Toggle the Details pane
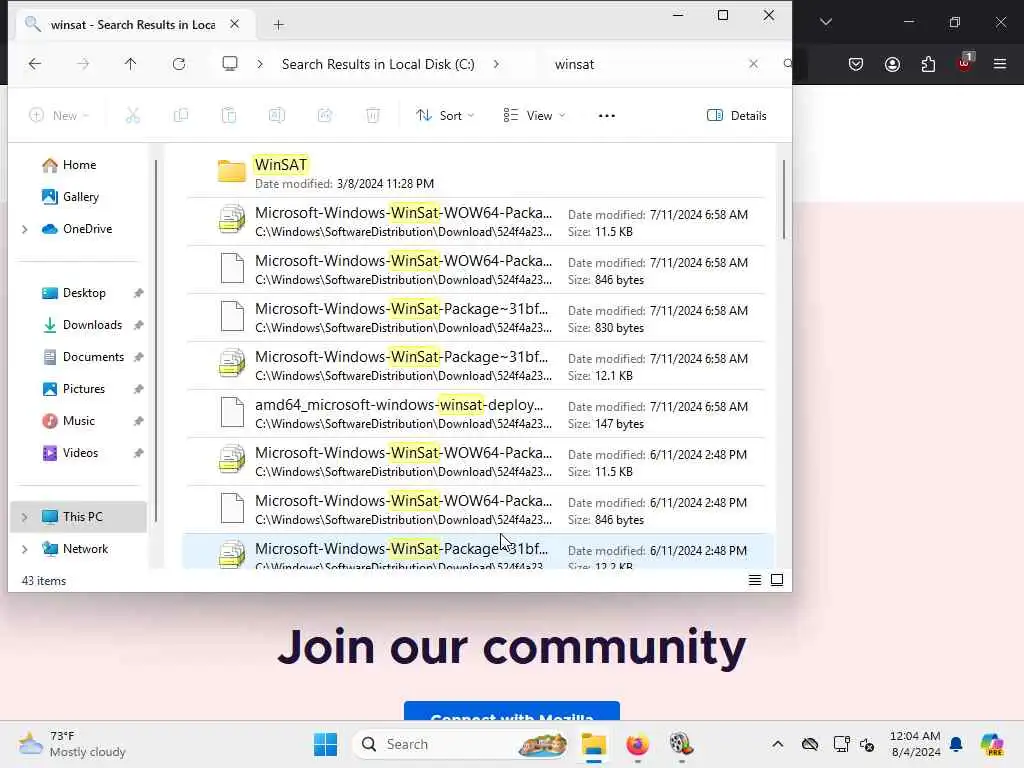The height and width of the screenshot is (768, 1024). coord(737,116)
